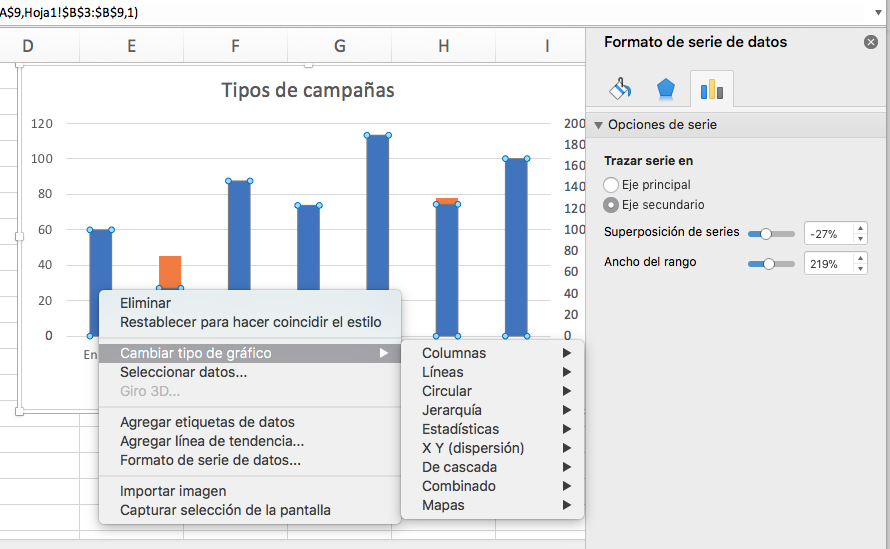Increase Superposición de series with up stepper
This screenshot has width=890, height=549.
pos(860,228)
